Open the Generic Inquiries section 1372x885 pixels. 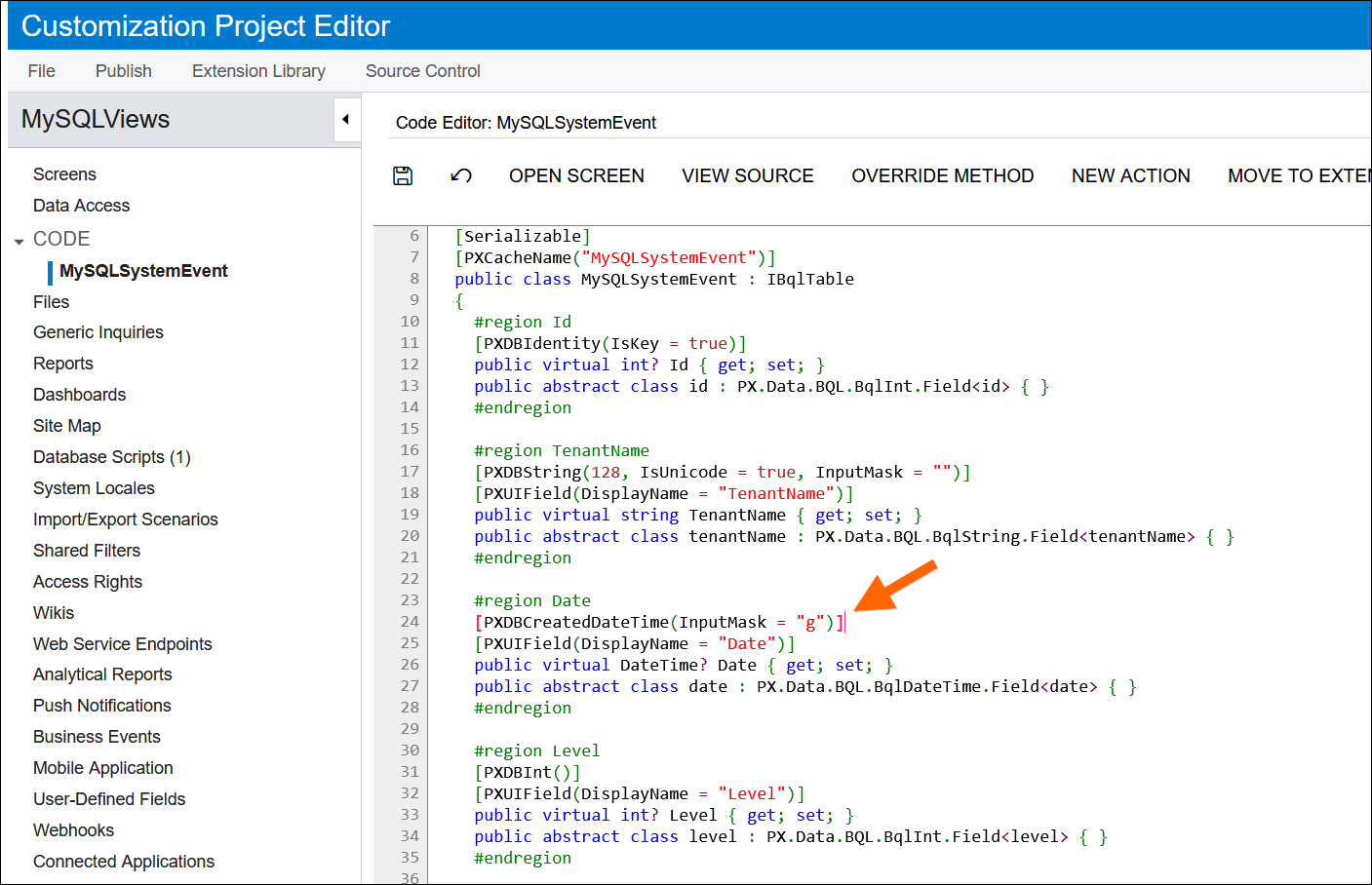point(98,331)
